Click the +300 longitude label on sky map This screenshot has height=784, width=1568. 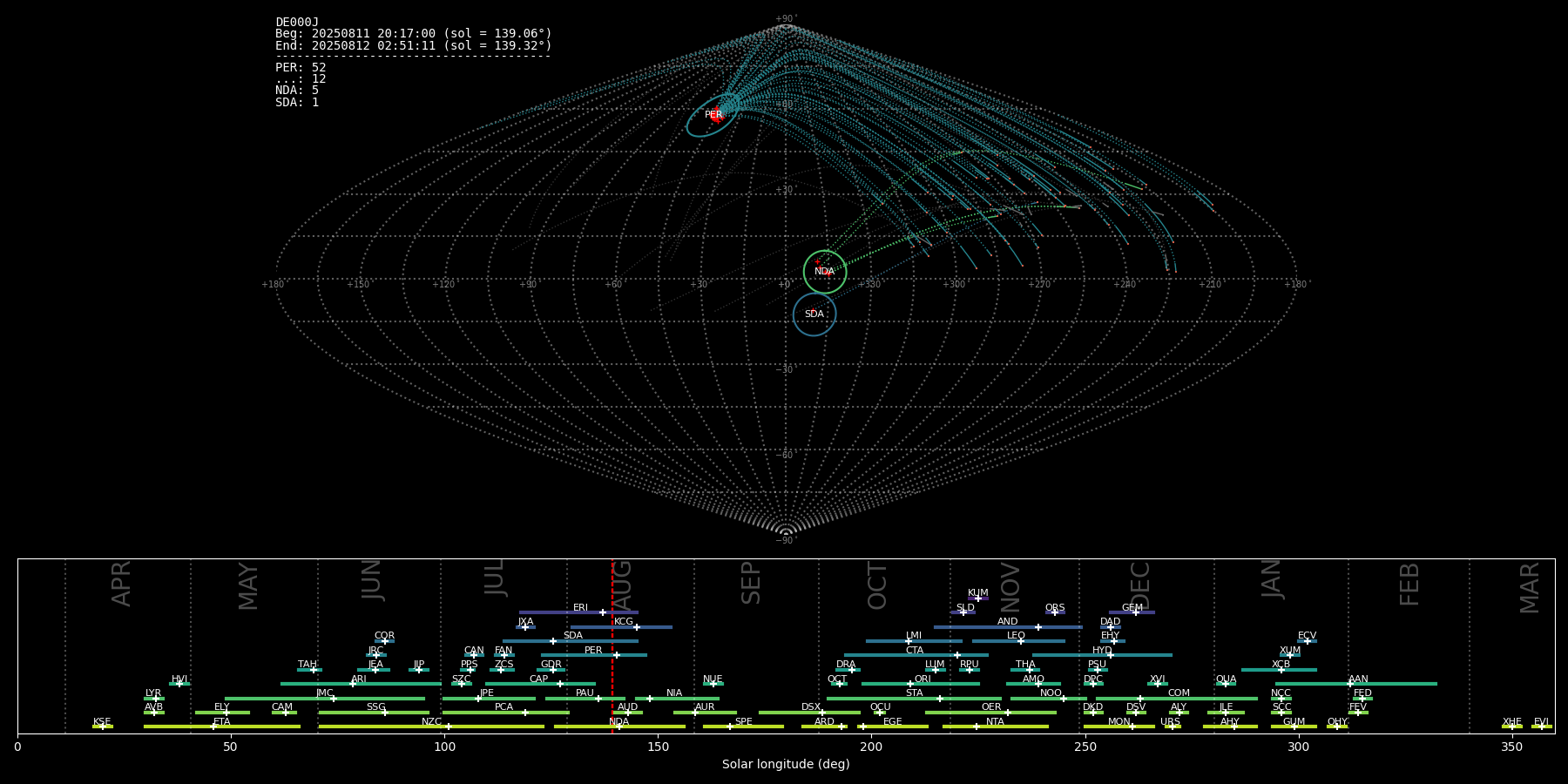click(x=954, y=284)
